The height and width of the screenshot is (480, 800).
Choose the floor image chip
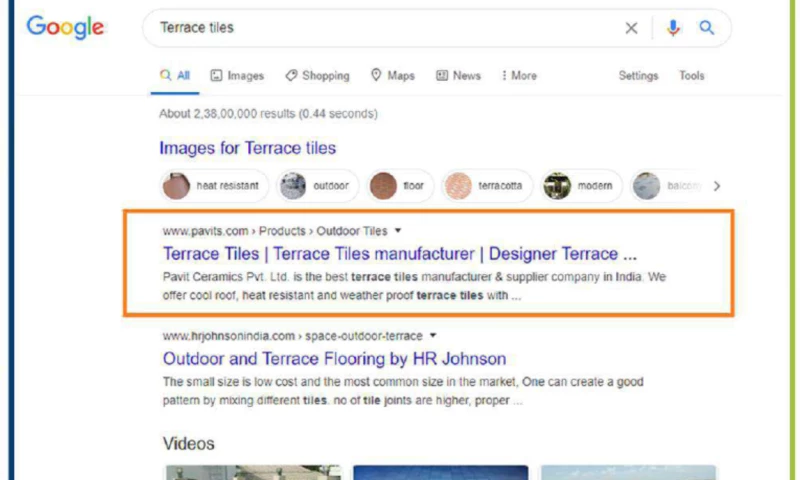(397, 186)
